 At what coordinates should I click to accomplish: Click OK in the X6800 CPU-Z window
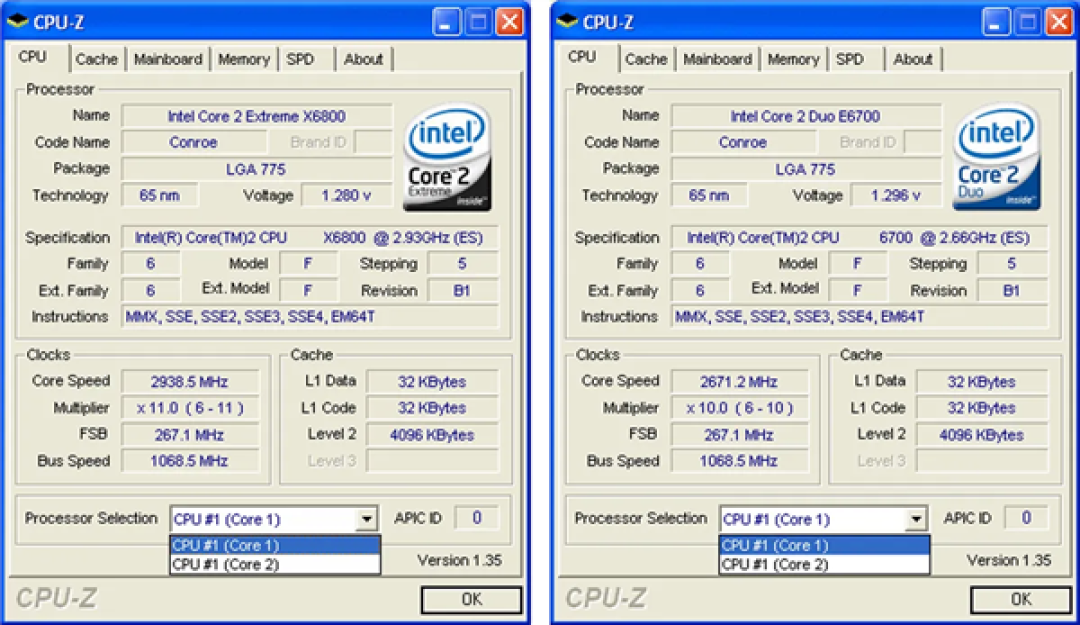pyautogui.click(x=472, y=600)
